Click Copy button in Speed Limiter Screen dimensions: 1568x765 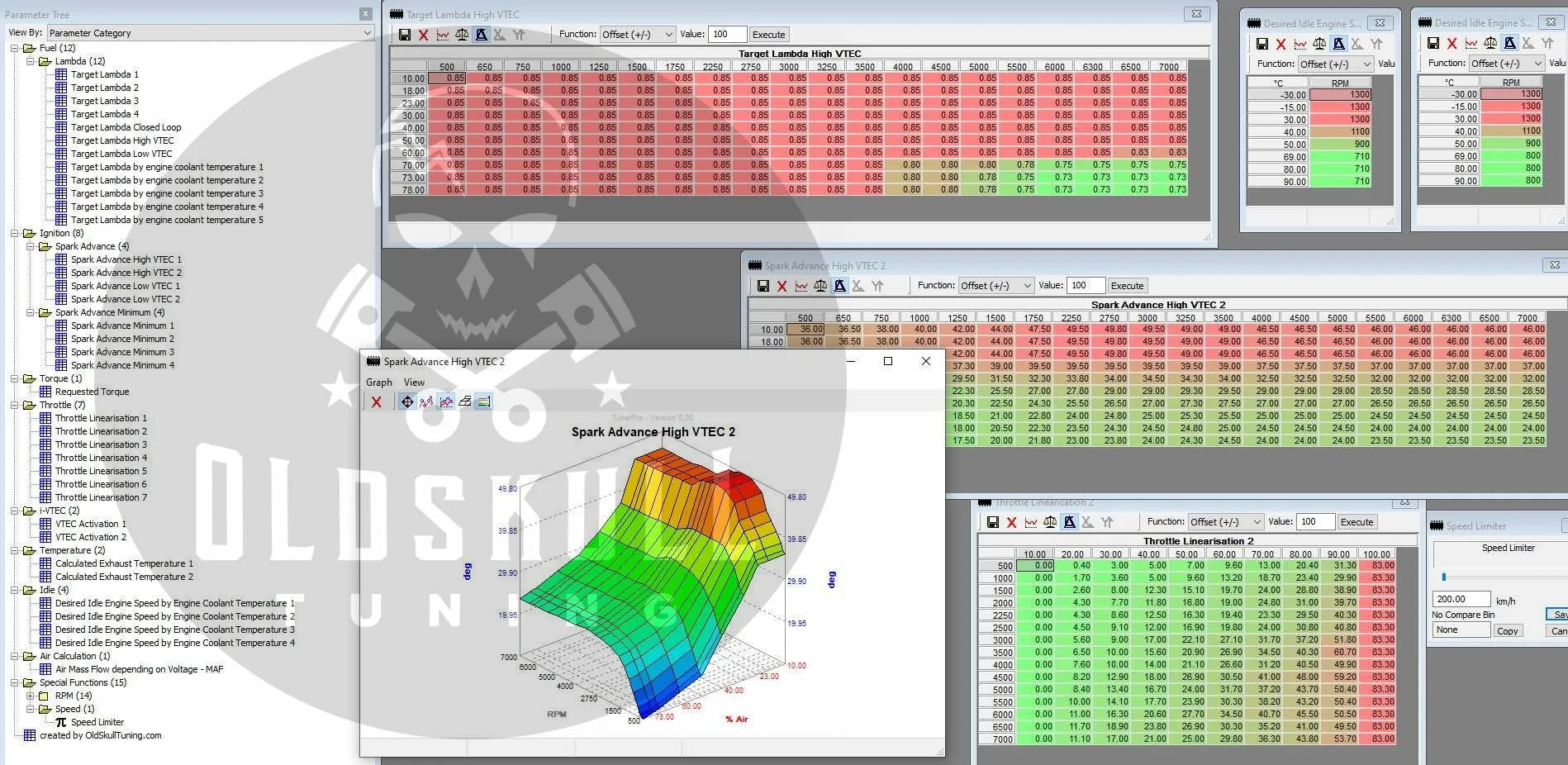coord(1507,630)
